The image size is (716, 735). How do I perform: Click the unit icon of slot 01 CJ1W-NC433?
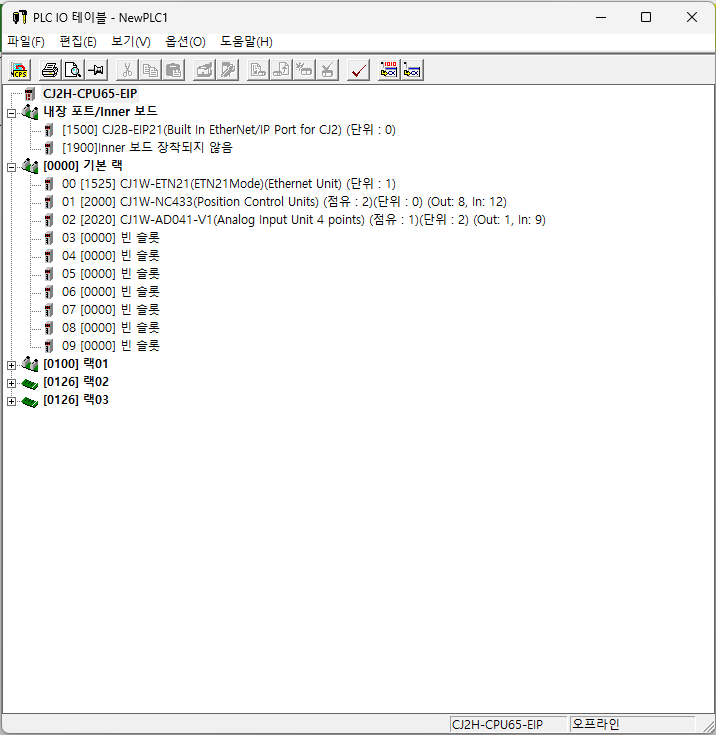49,202
